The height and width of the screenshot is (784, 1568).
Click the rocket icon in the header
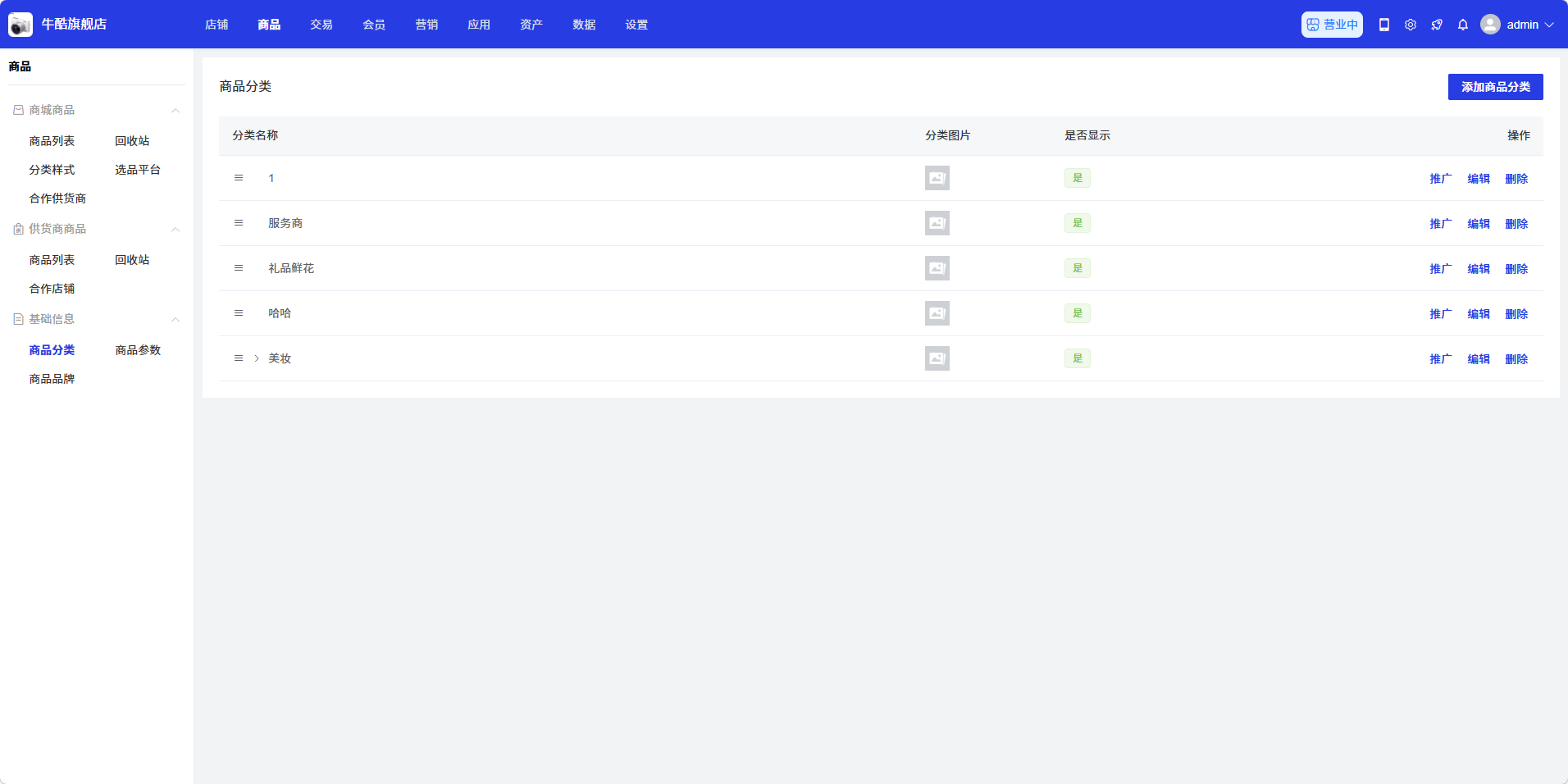[x=1437, y=25]
